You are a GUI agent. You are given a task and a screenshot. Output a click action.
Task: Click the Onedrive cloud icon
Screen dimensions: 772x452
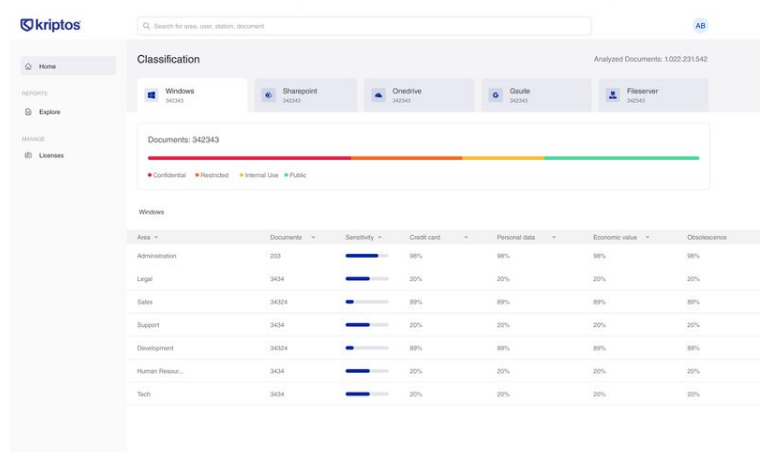[378, 95]
